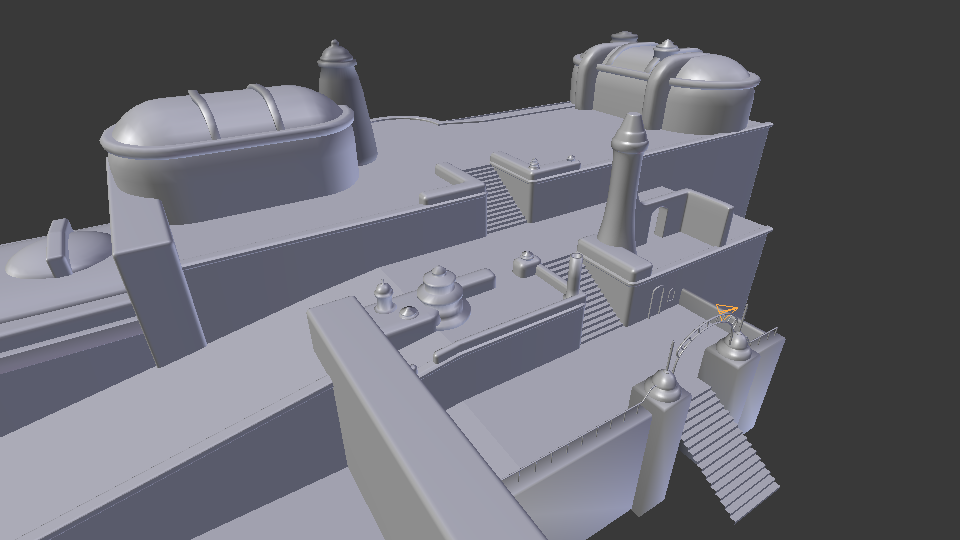Select the arched doorway in the walled enclosure
Image resolution: width=960 pixels, height=540 pixels.
point(660,222)
